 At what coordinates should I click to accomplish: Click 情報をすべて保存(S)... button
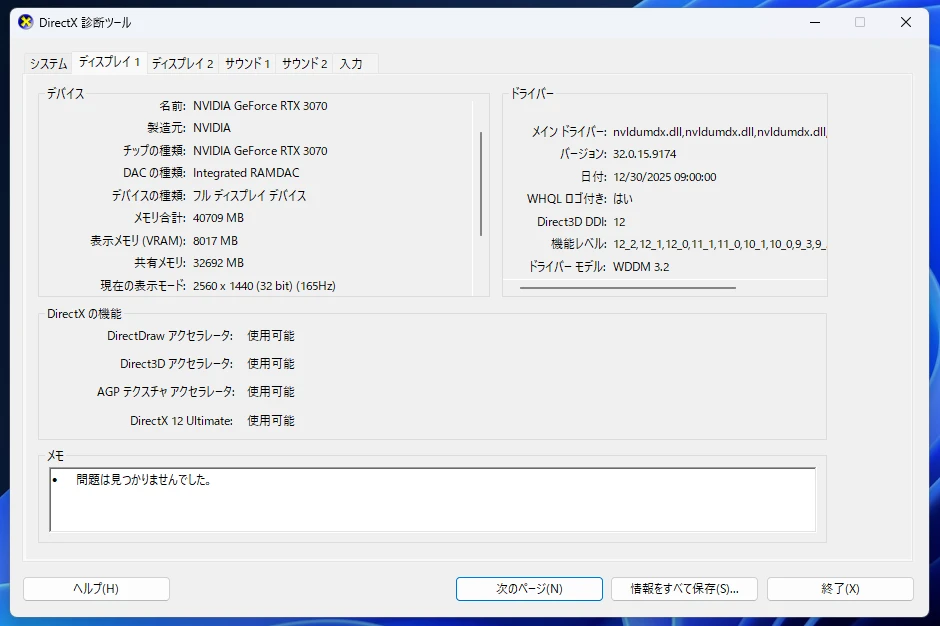click(x=684, y=589)
